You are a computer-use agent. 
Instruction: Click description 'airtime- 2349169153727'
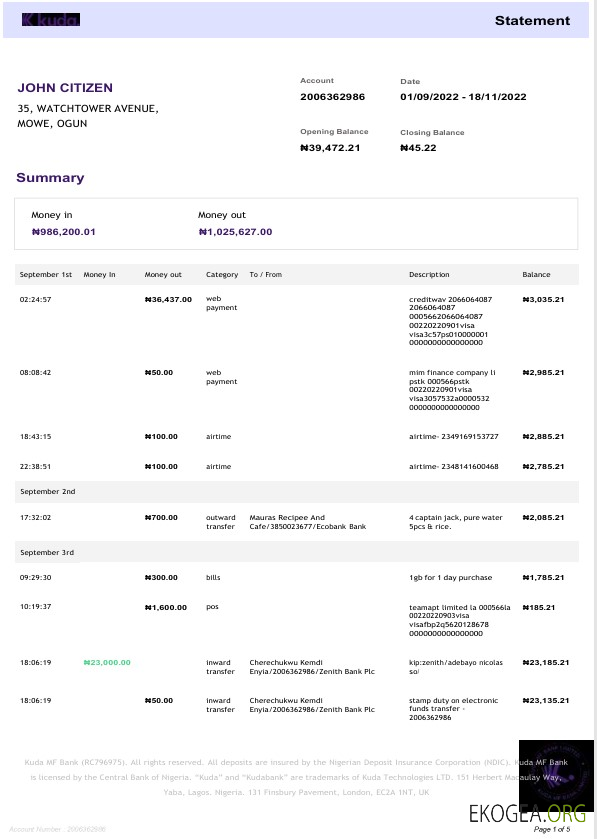[x=454, y=437]
